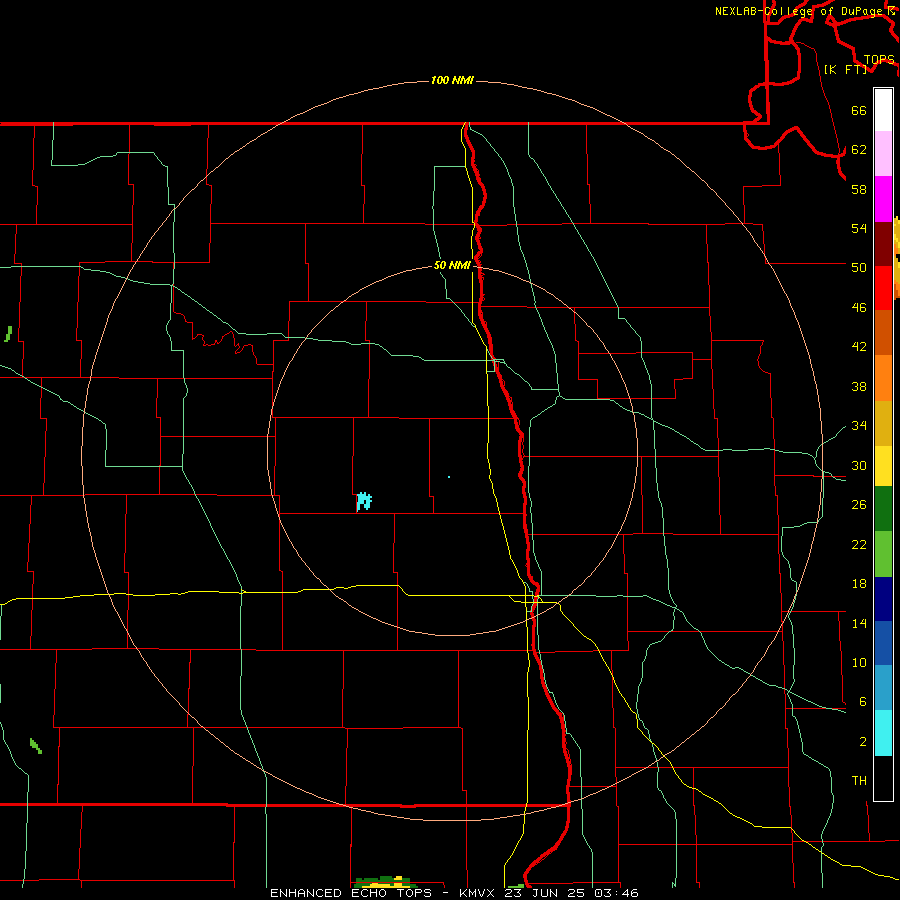
Task: Click the "34" scale value
Action: pos(859,426)
